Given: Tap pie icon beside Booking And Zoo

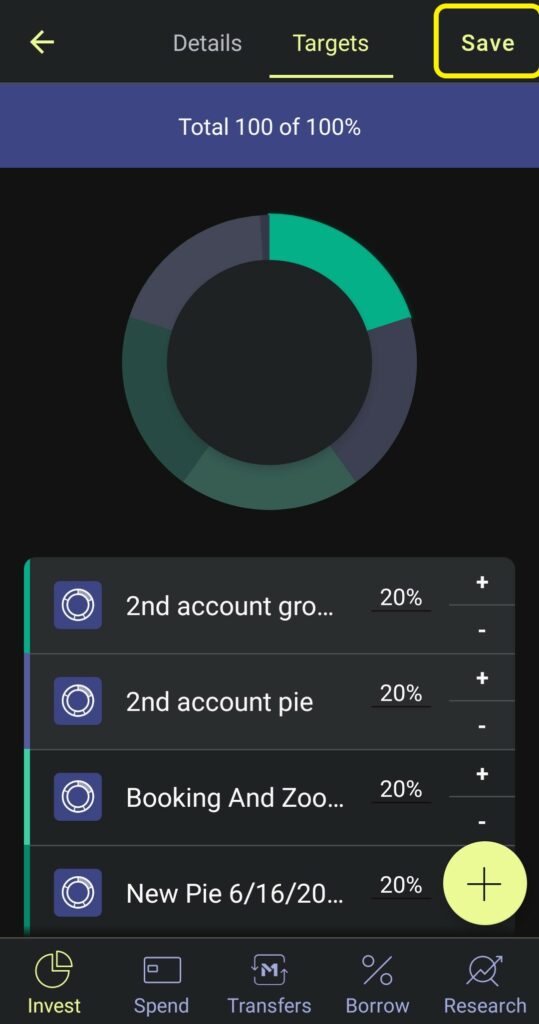Looking at the screenshot, I should tap(78, 797).
